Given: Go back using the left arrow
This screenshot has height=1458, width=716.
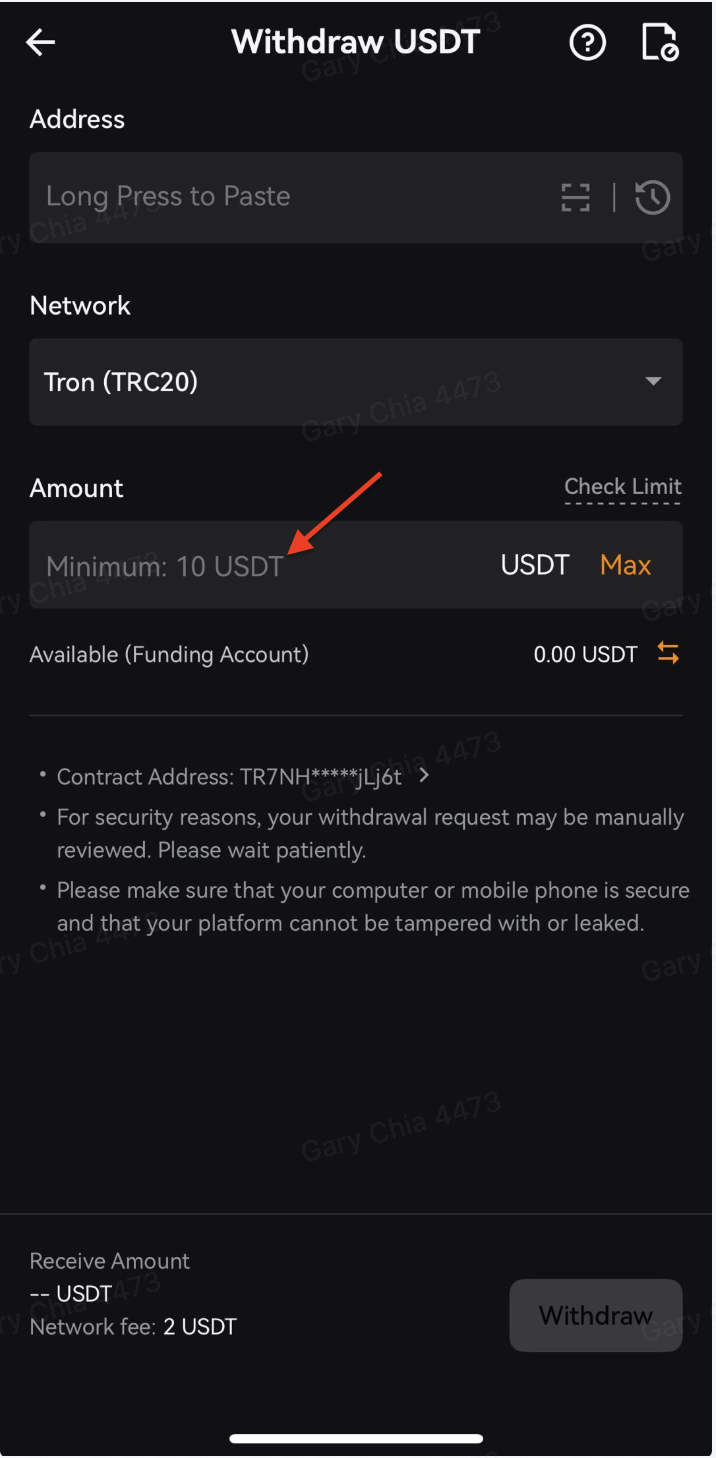Looking at the screenshot, I should point(41,42).
